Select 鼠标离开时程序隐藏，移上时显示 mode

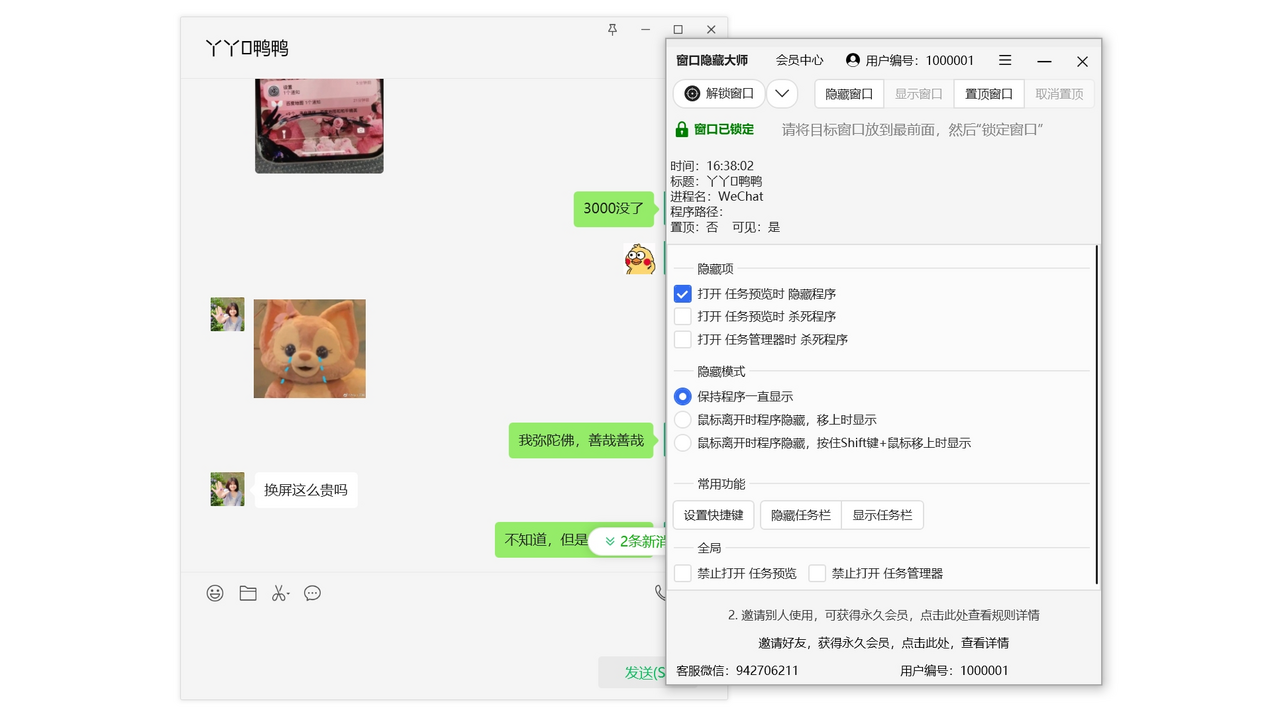[682, 419]
